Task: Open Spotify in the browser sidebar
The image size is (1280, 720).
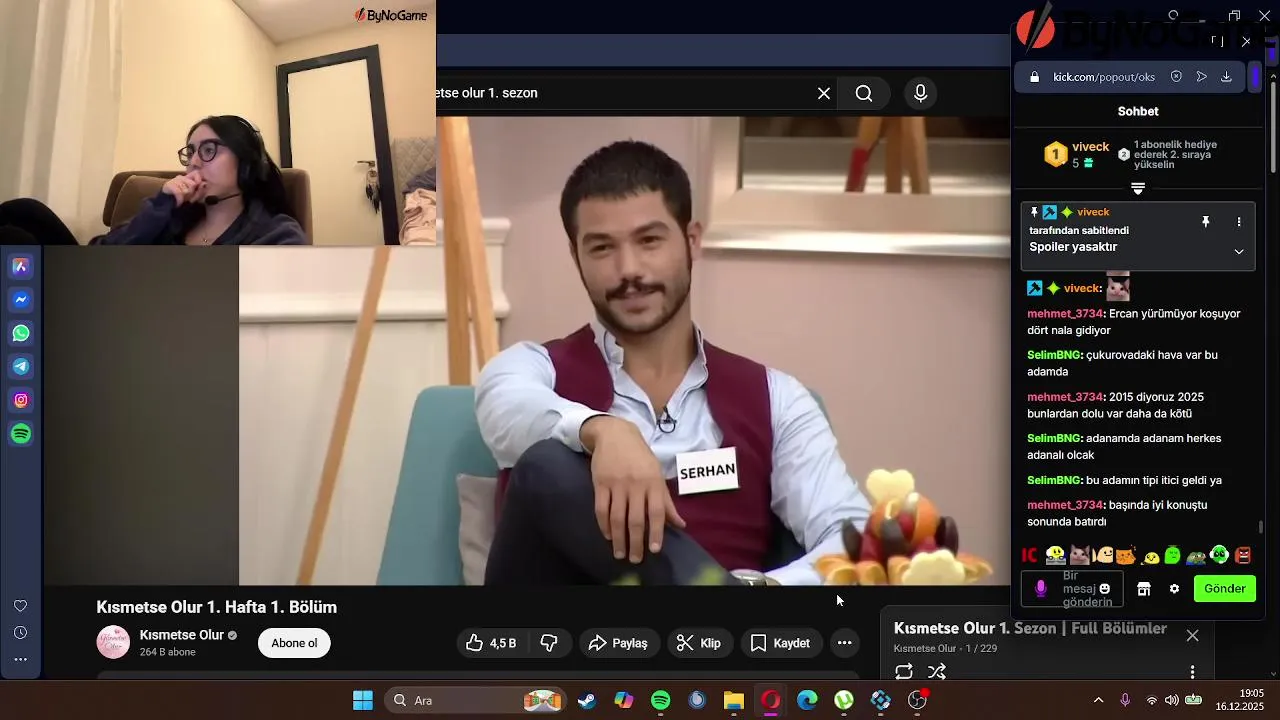Action: click(21, 434)
